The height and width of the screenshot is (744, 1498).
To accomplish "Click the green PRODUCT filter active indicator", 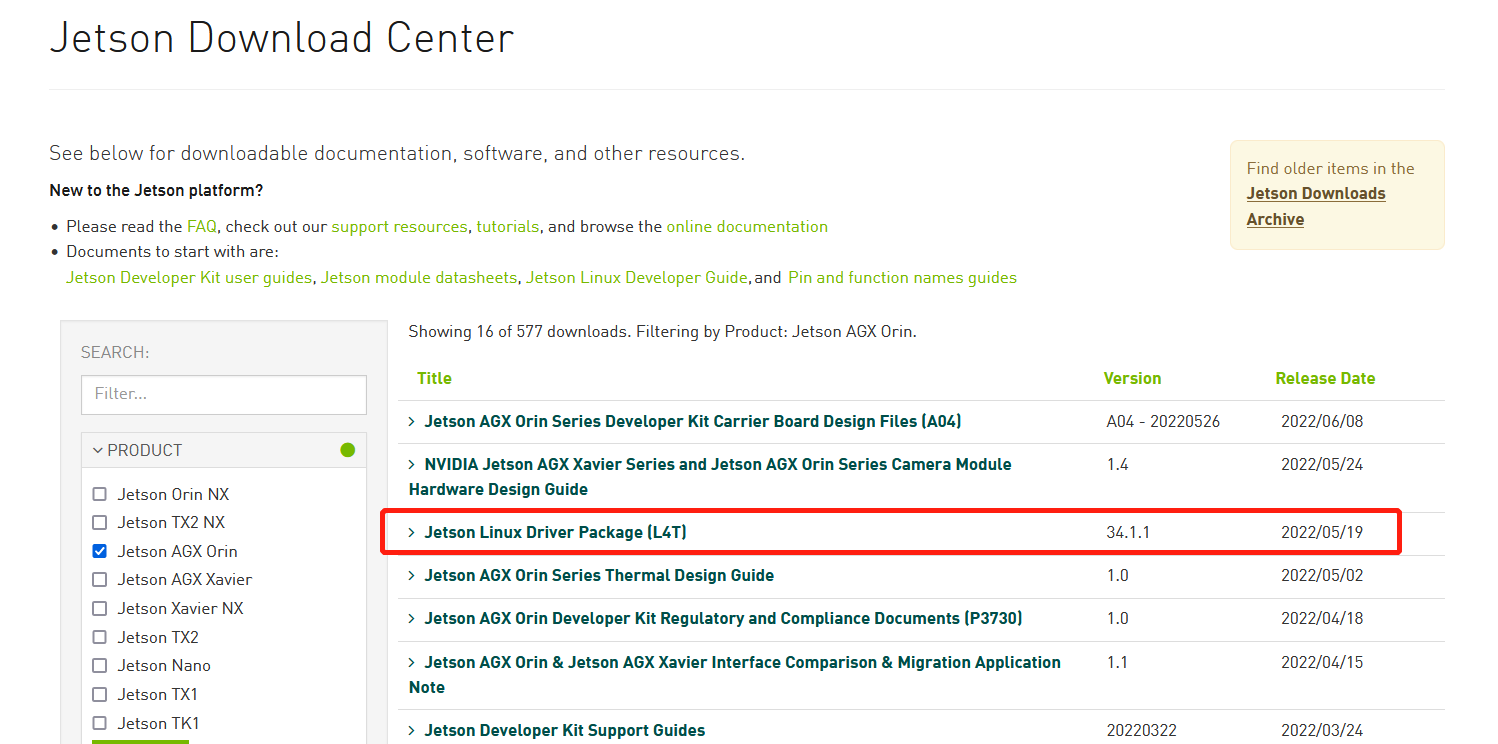I will [347, 451].
